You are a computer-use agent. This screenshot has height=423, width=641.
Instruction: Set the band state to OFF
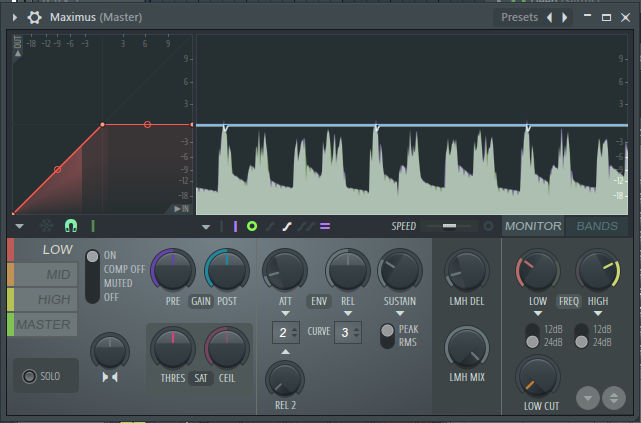coord(111,297)
